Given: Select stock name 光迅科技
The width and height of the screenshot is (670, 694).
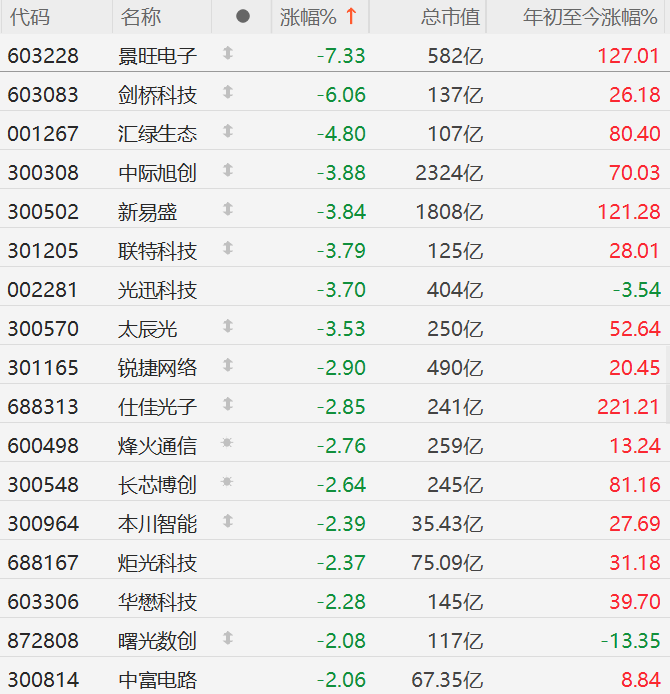Looking at the screenshot, I should click(157, 290).
